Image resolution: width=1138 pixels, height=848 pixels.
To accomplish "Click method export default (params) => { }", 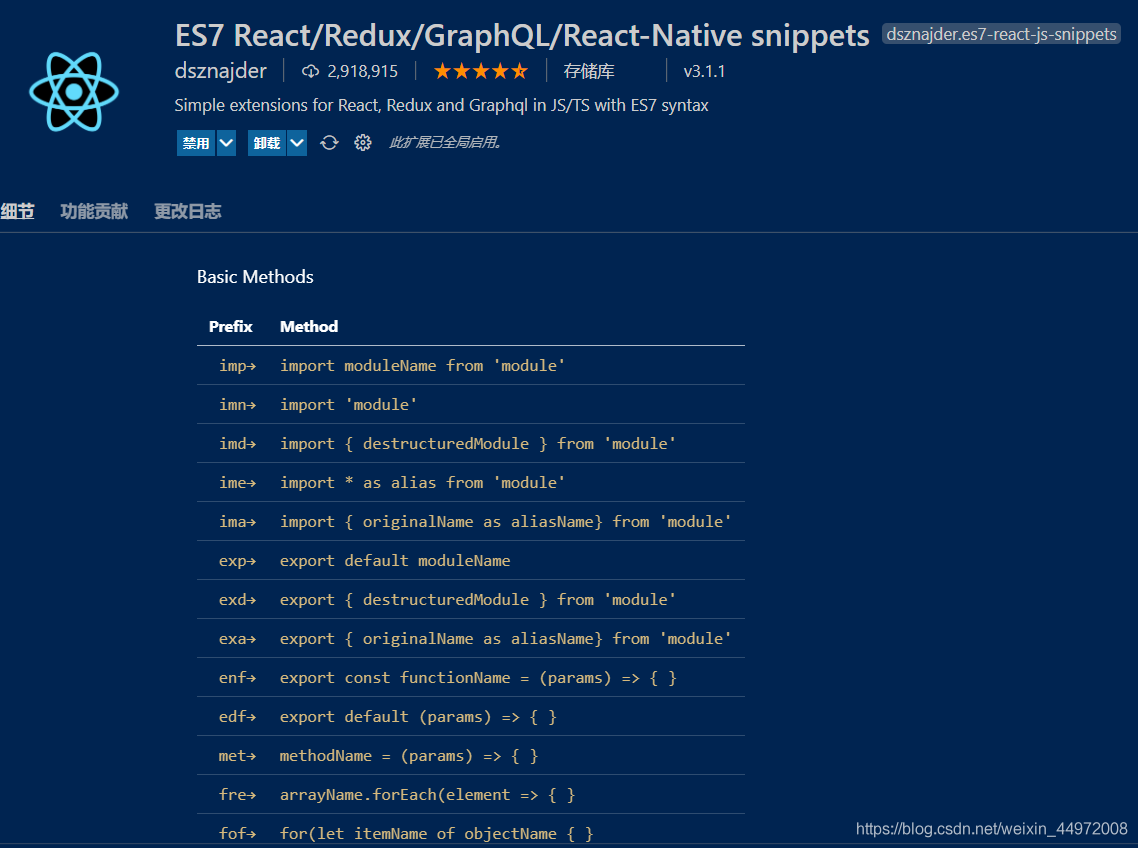I will click(419, 717).
